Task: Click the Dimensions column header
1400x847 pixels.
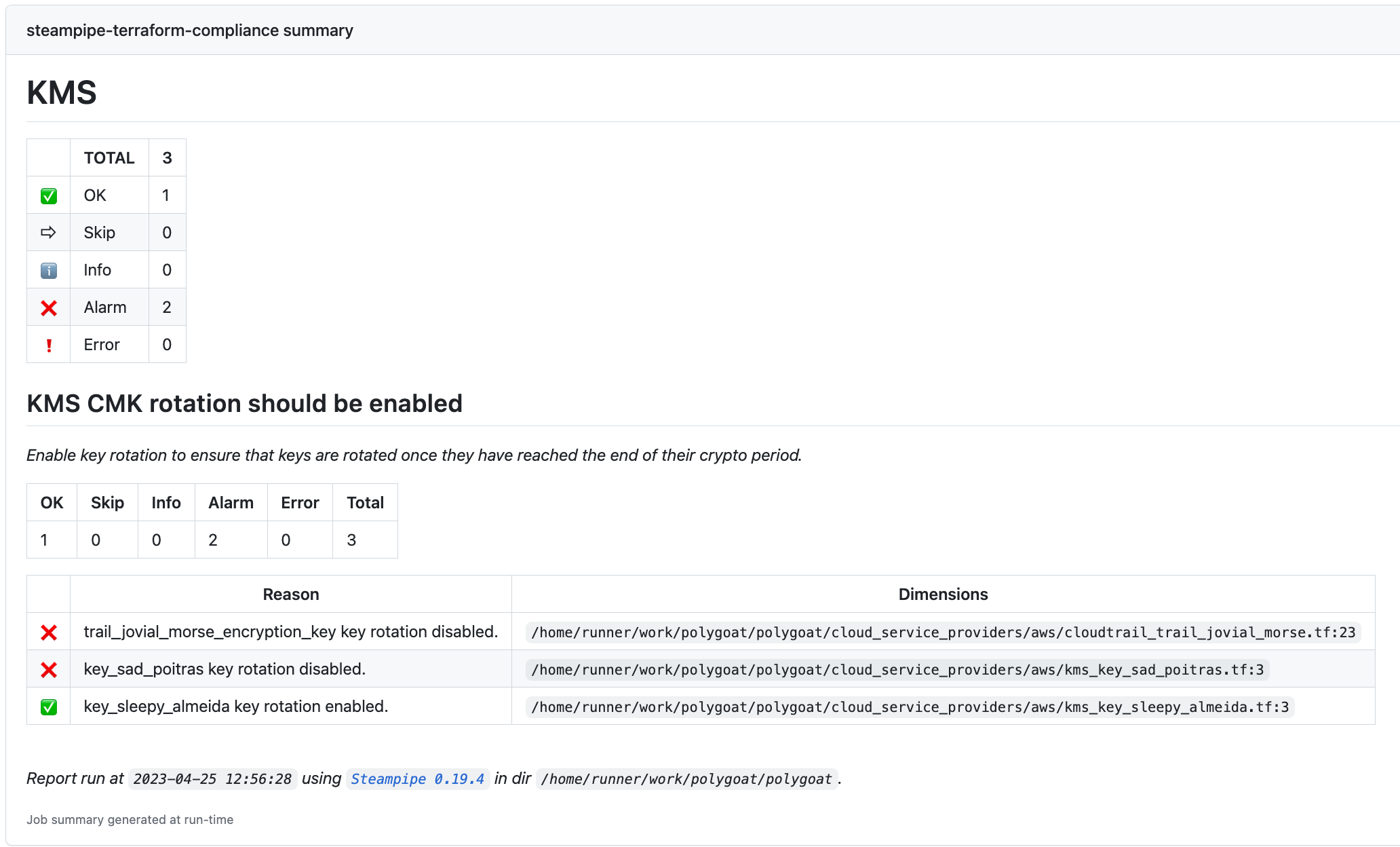Action: pos(943,595)
